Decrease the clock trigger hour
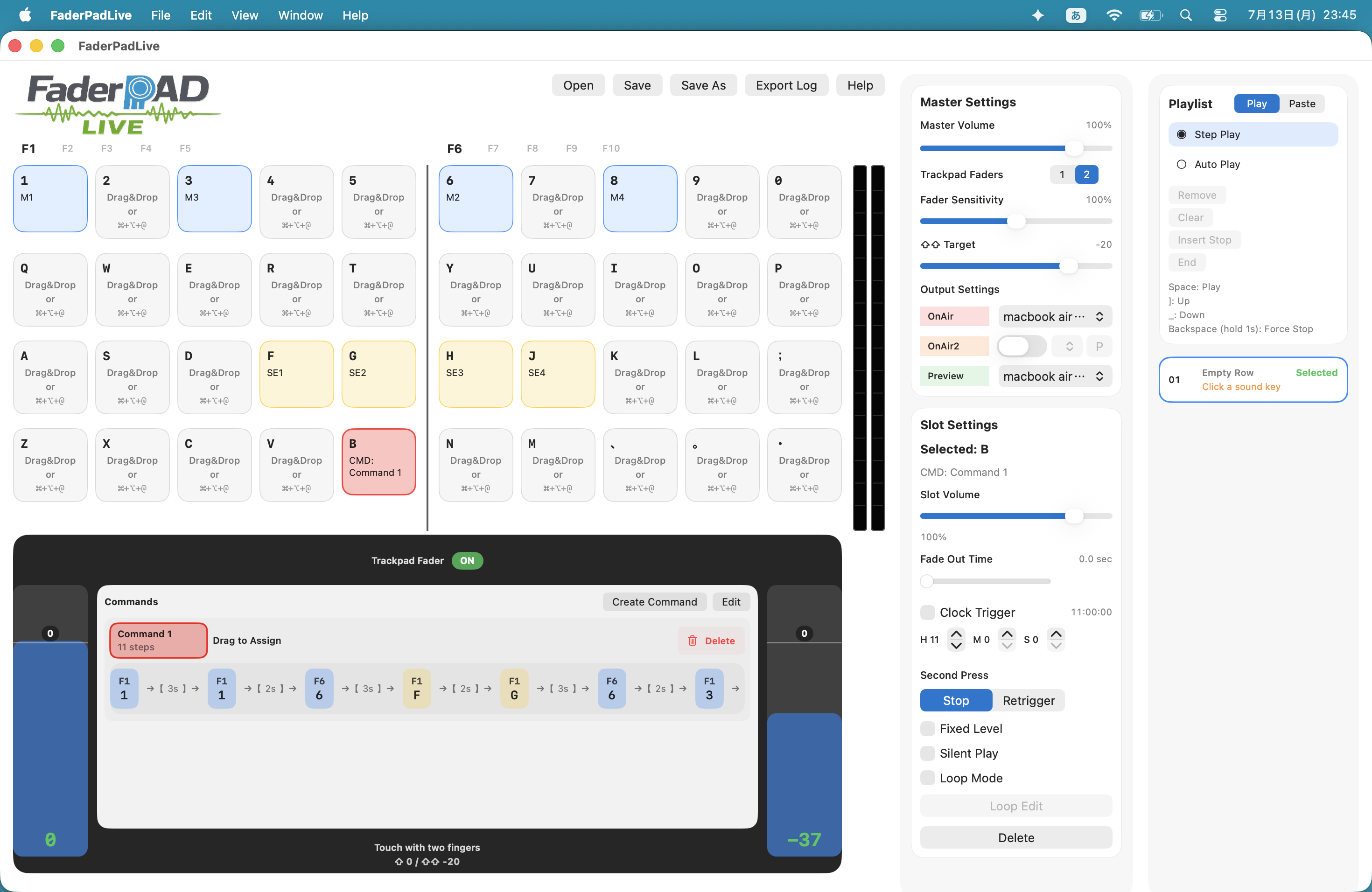The height and width of the screenshot is (892, 1372). pyautogui.click(x=956, y=645)
